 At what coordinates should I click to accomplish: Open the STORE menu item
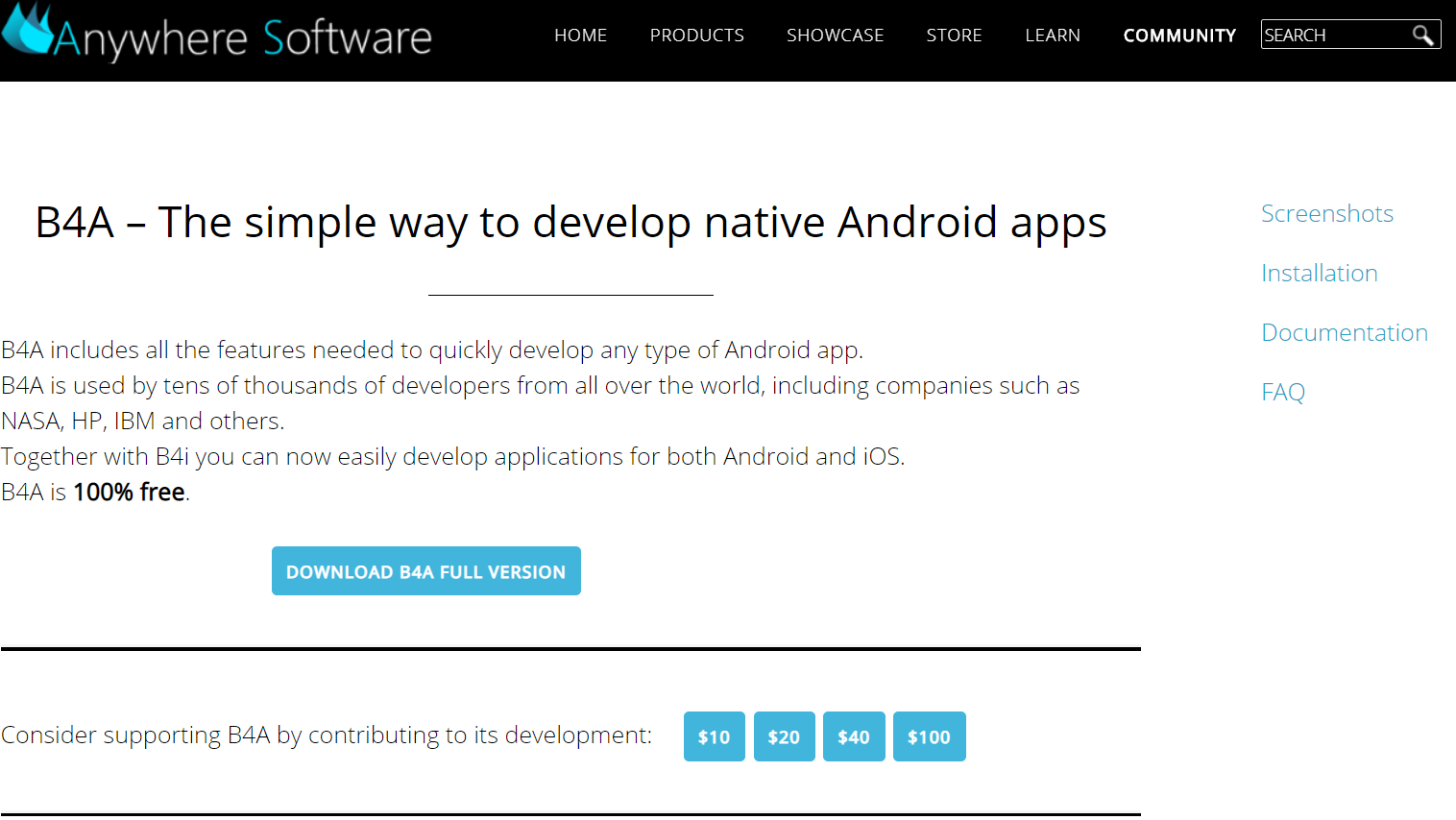[x=954, y=35]
